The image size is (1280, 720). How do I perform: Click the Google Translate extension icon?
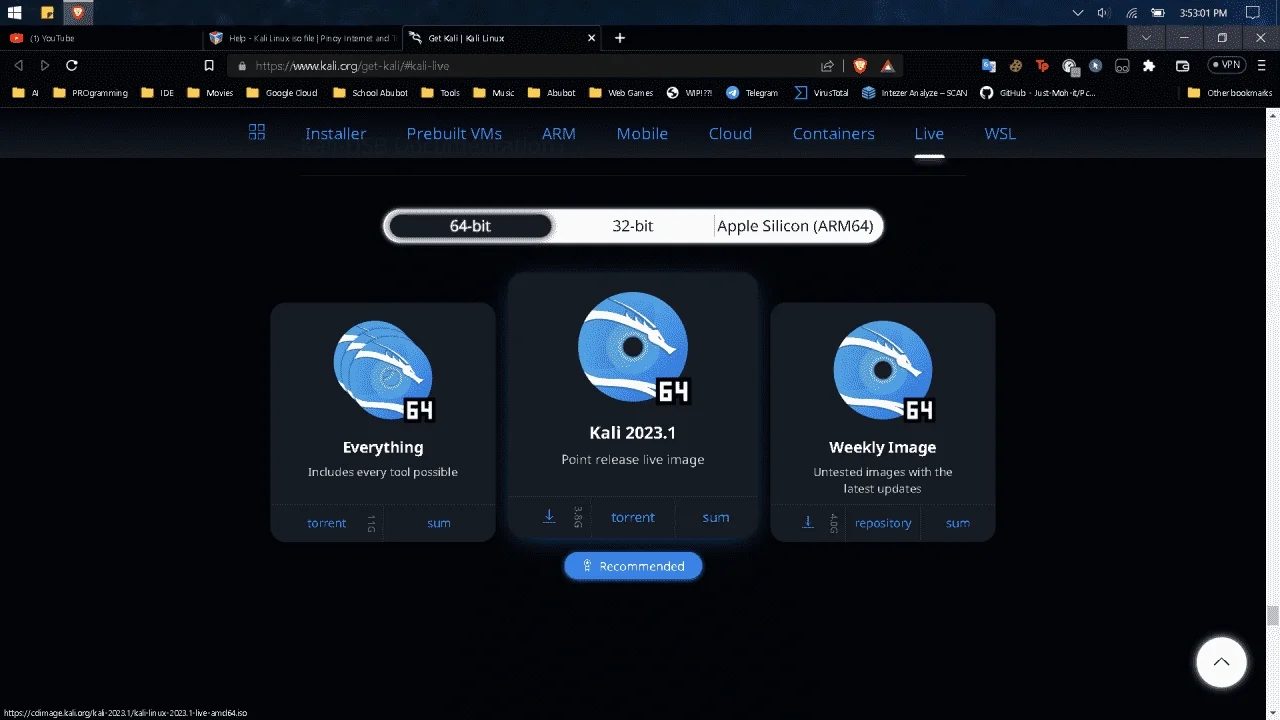989,66
